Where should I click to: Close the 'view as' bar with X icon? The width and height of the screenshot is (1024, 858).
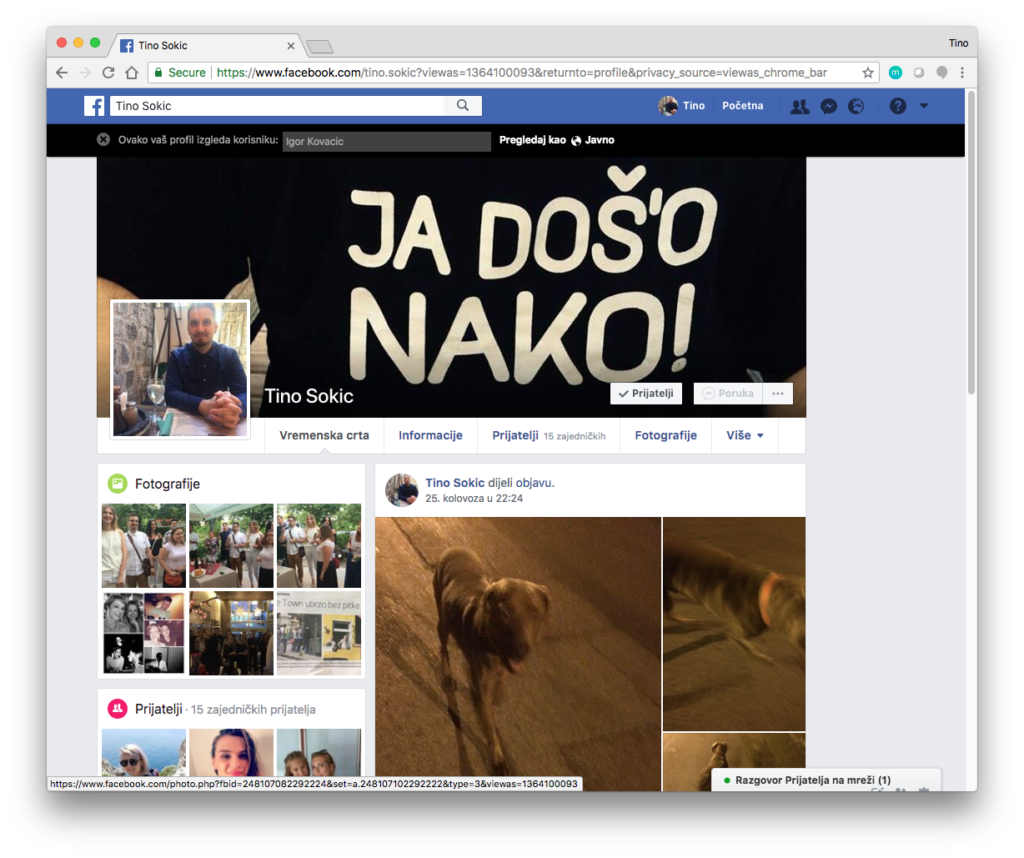[103, 140]
